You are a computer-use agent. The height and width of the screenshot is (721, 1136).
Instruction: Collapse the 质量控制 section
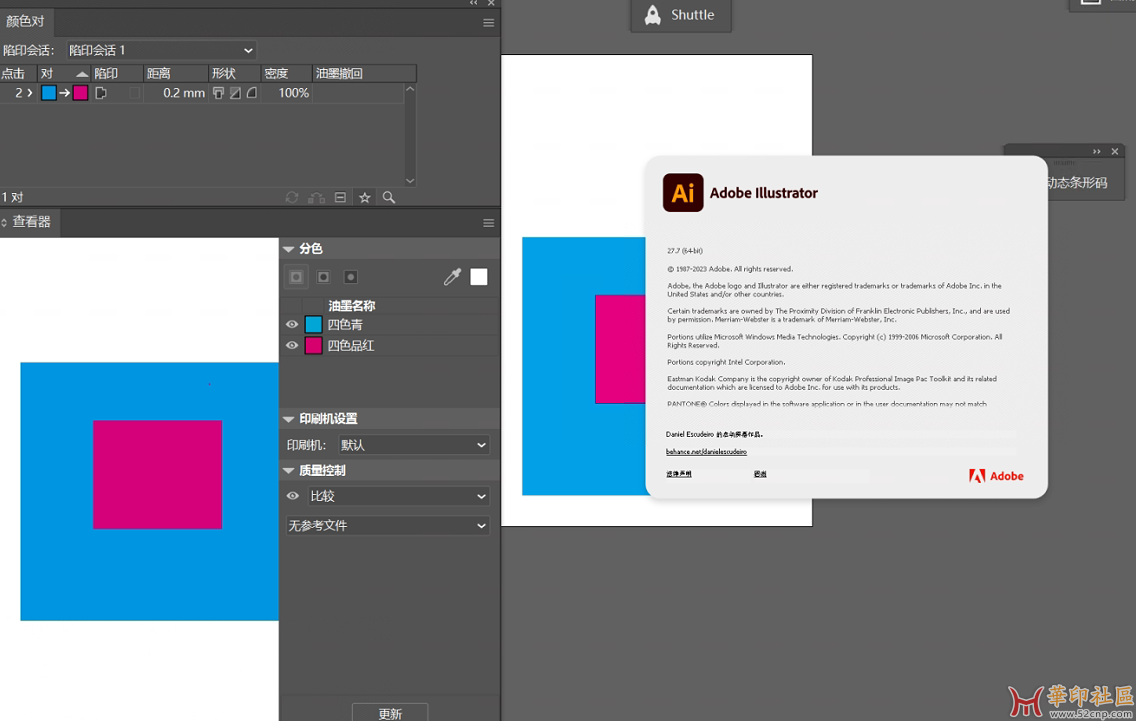(x=289, y=471)
